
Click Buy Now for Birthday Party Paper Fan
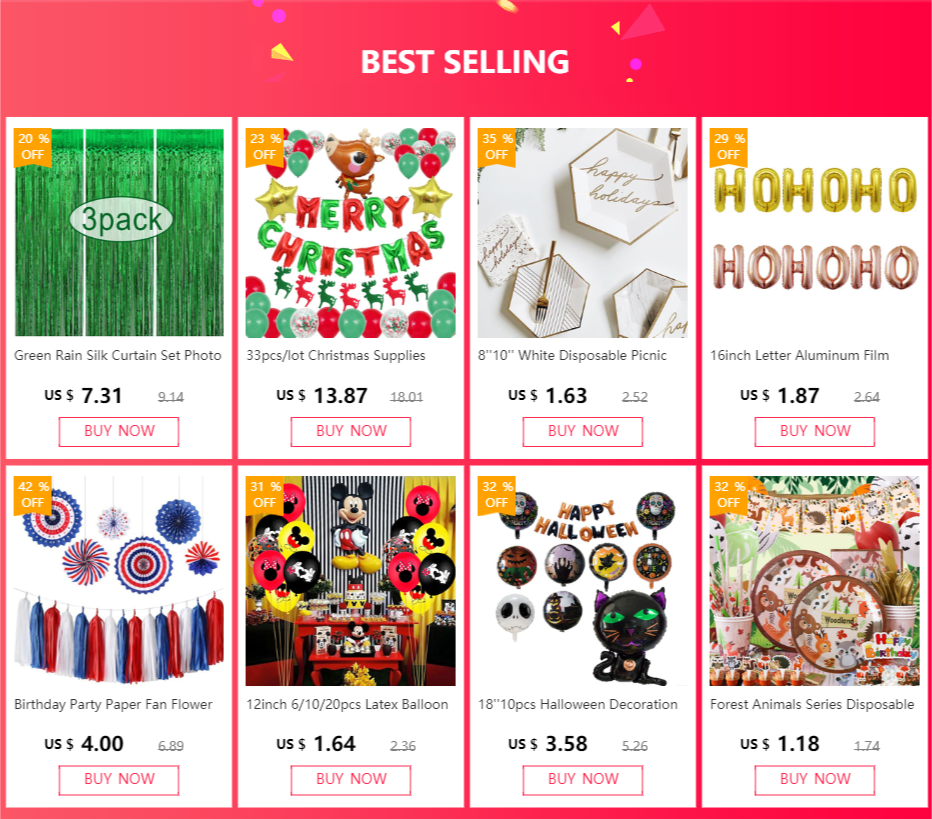click(x=119, y=780)
